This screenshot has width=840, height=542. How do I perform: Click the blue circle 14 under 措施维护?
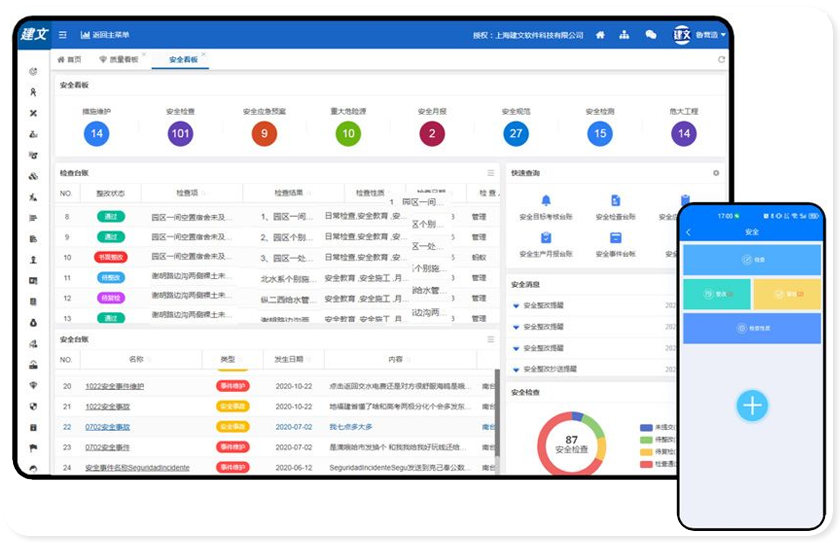coord(97,134)
